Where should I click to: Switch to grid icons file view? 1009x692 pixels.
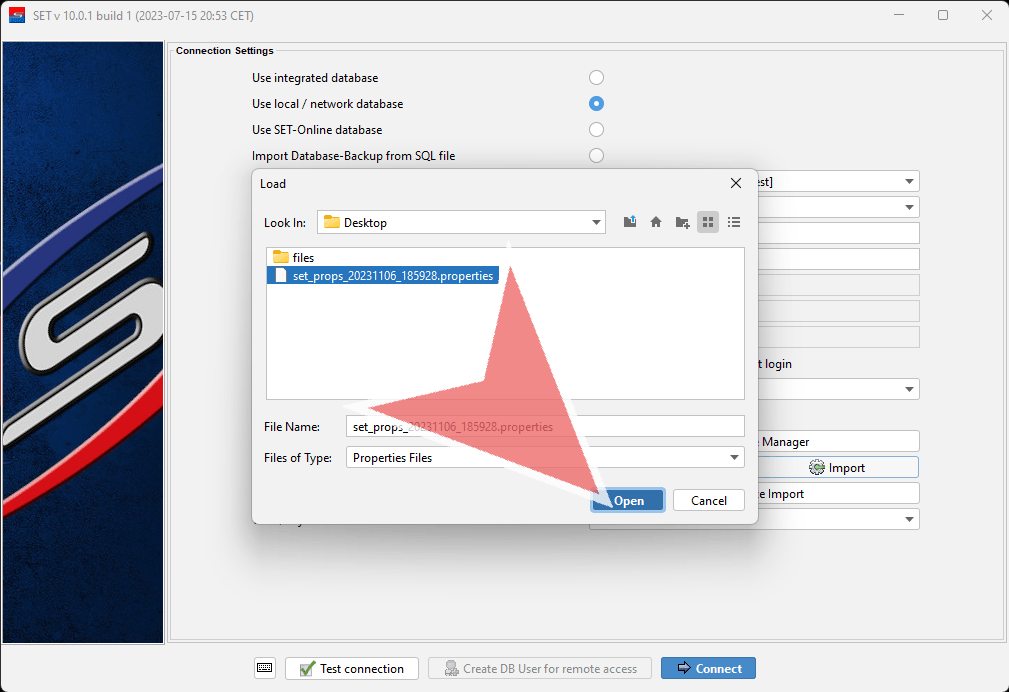pyautogui.click(x=708, y=222)
